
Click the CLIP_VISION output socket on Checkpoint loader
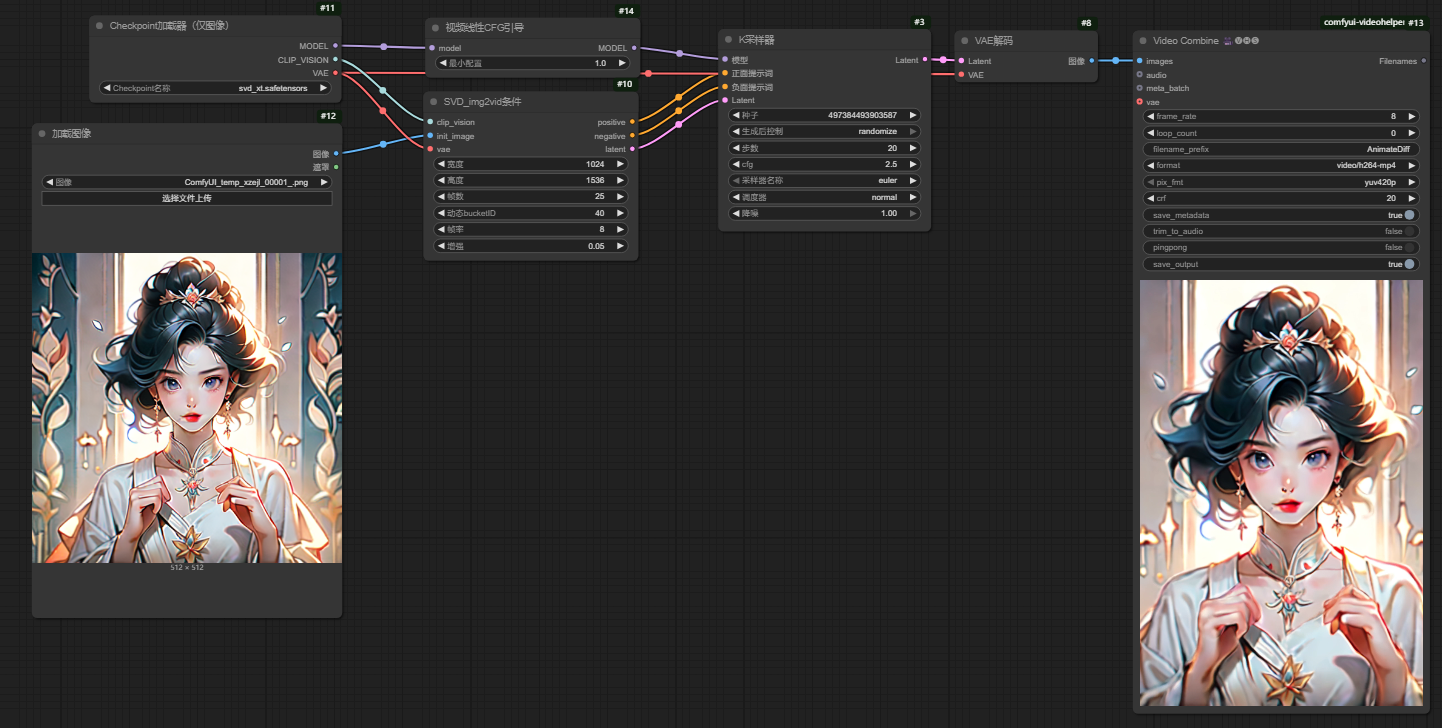point(335,60)
